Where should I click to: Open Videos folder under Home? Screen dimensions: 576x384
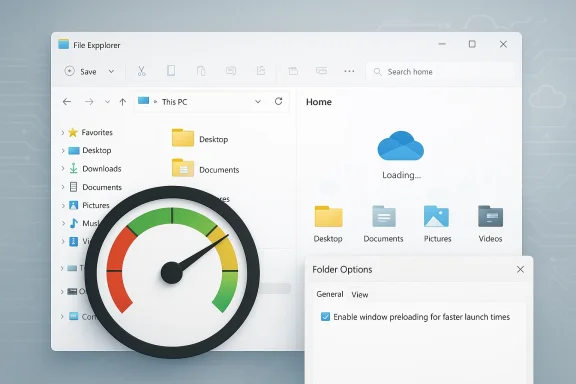click(490, 224)
